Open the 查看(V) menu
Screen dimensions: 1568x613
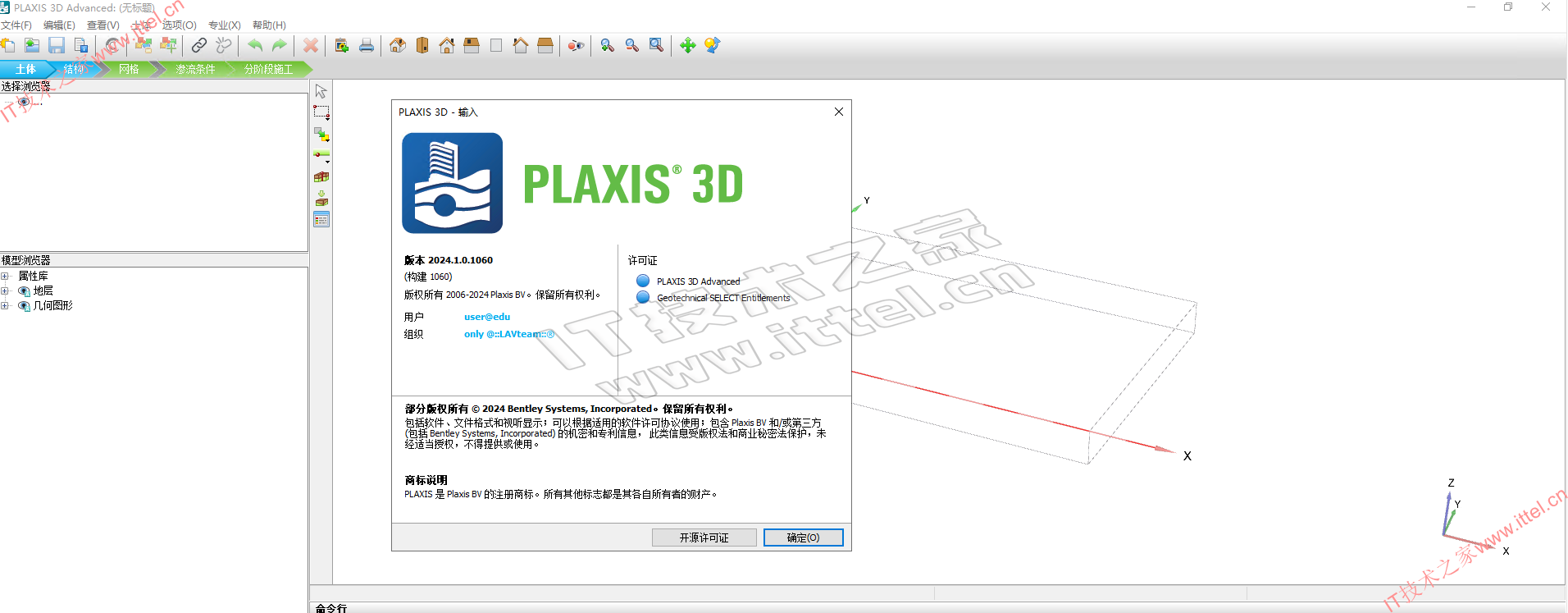[x=103, y=25]
